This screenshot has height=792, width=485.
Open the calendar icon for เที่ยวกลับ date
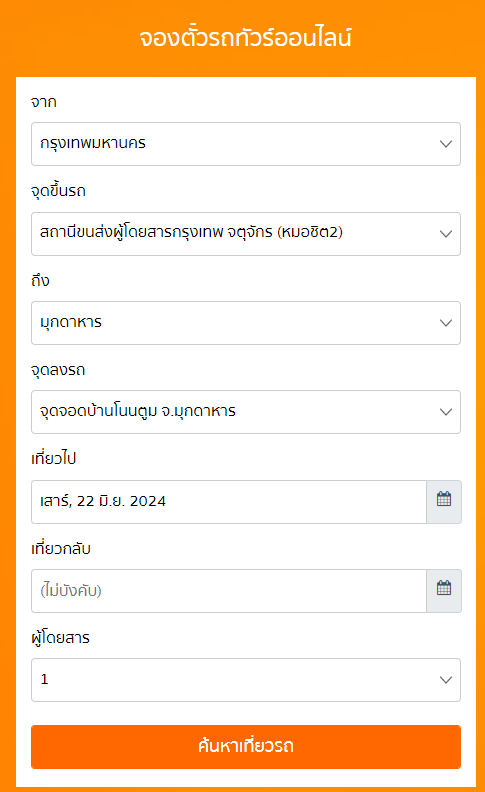coord(444,590)
